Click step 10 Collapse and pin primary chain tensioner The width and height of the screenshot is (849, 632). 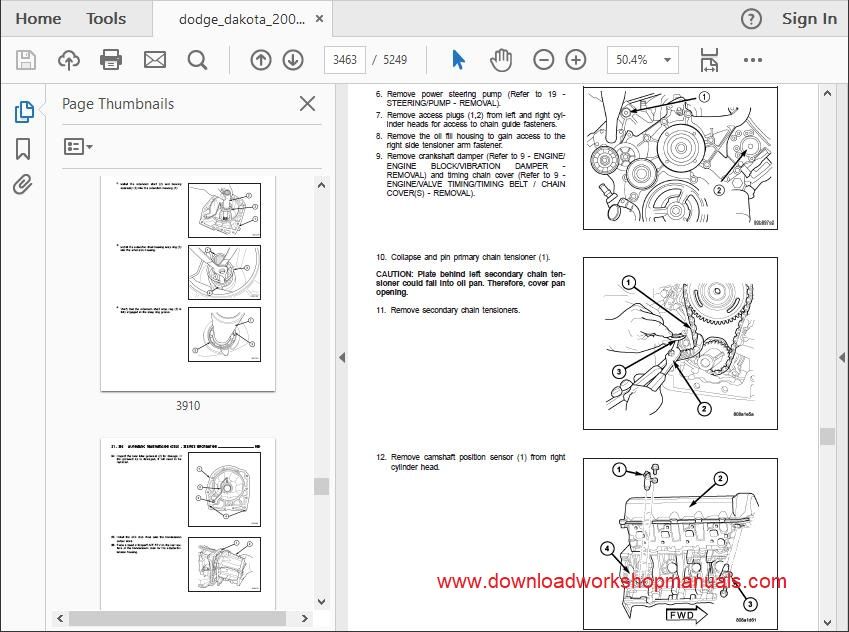point(463,257)
